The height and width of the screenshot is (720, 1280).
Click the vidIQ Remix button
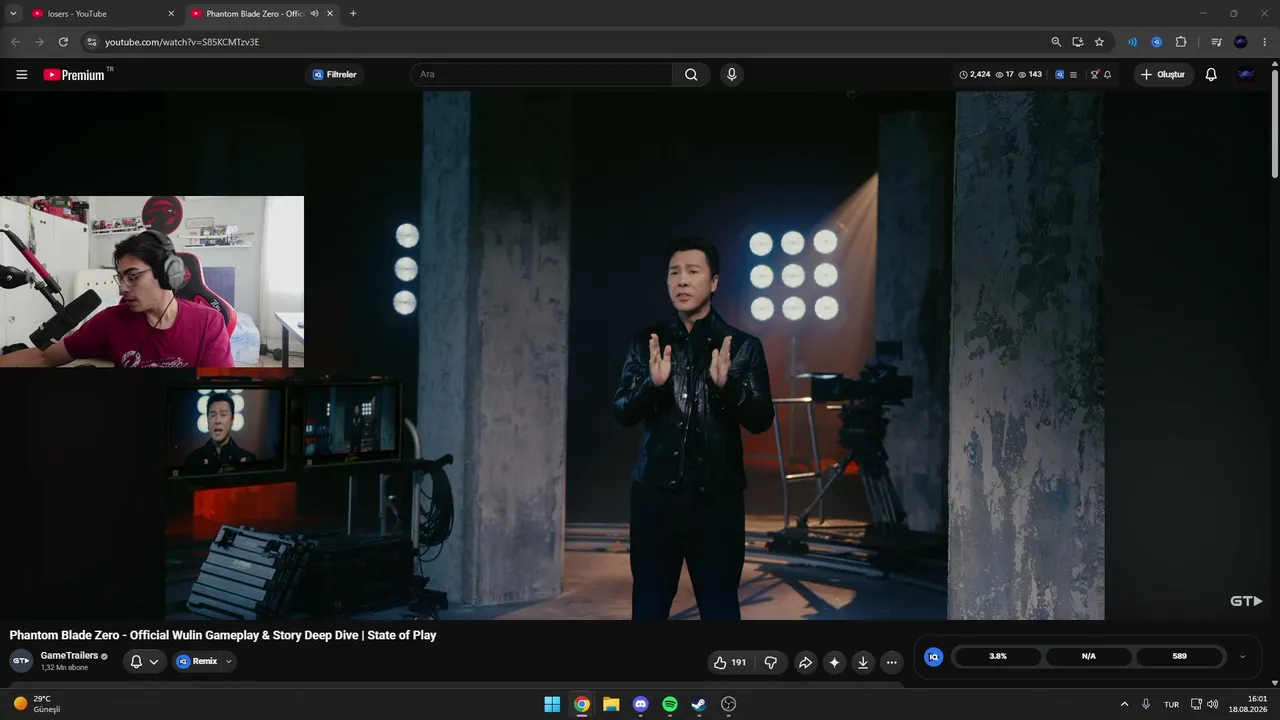point(197,661)
